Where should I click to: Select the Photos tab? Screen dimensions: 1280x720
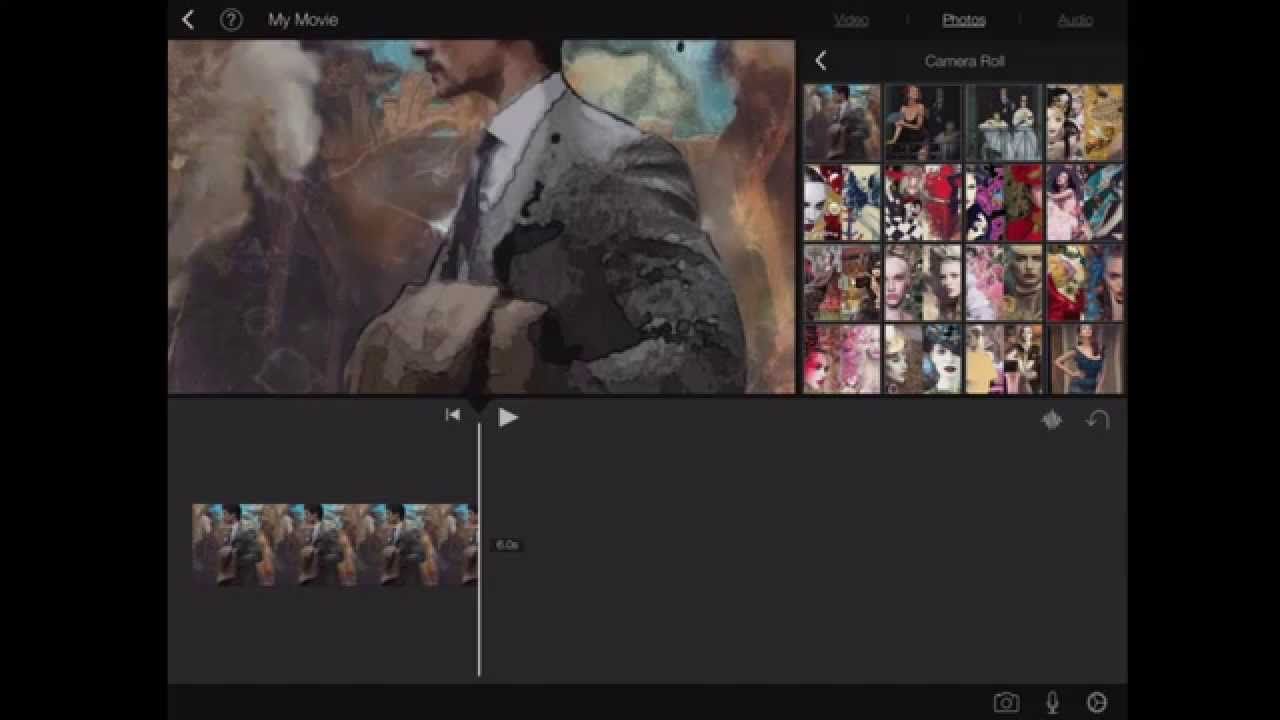click(964, 20)
